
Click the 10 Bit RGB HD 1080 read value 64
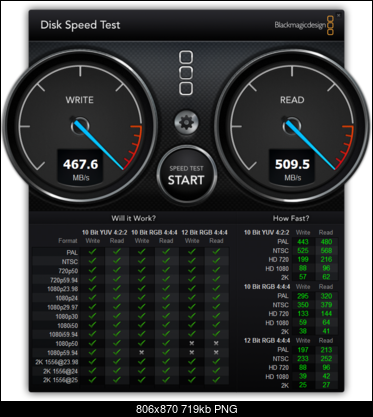(x=326, y=322)
